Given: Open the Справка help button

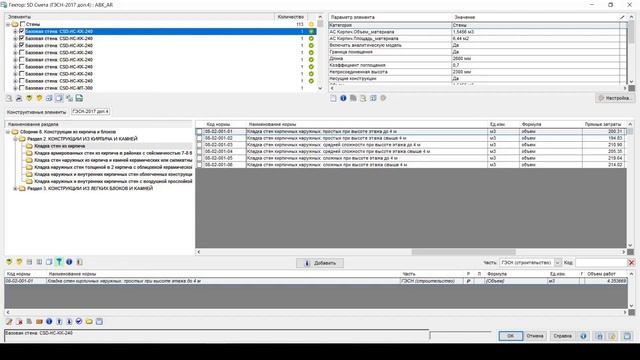Looking at the screenshot, I should 562,336.
